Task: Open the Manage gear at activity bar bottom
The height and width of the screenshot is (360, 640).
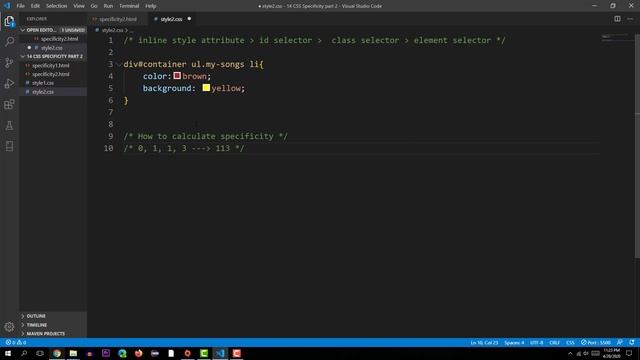Action: (9, 327)
